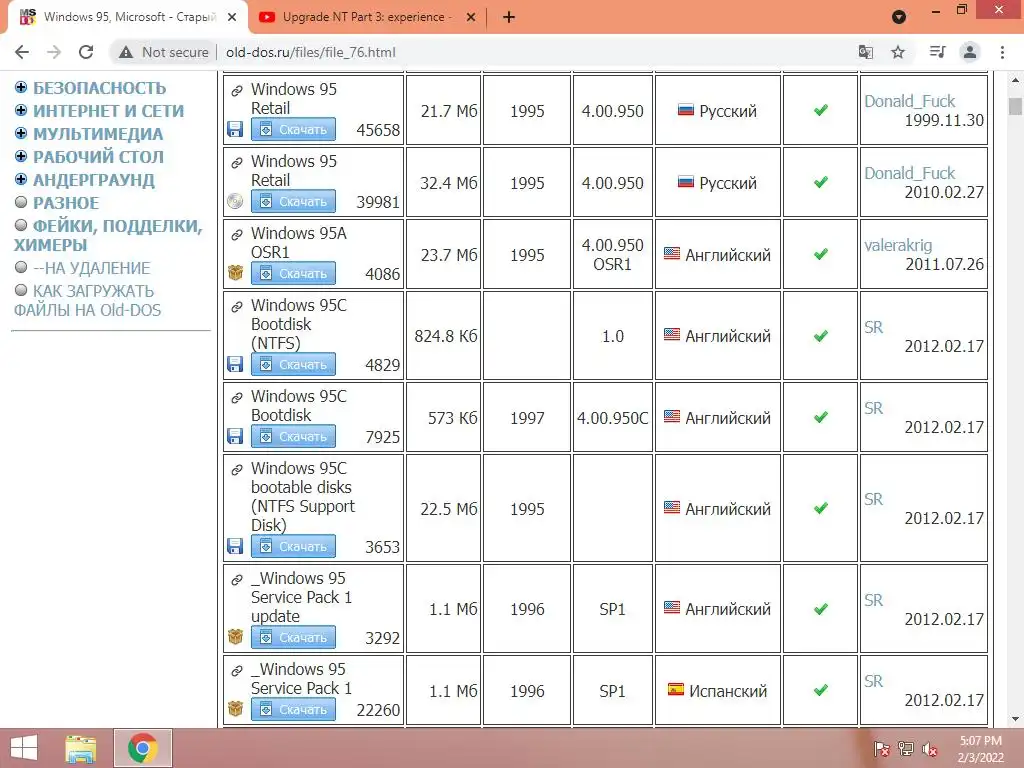Click CD icon for Windows 95 Retail 39981
This screenshot has height=768, width=1024.
click(235, 201)
